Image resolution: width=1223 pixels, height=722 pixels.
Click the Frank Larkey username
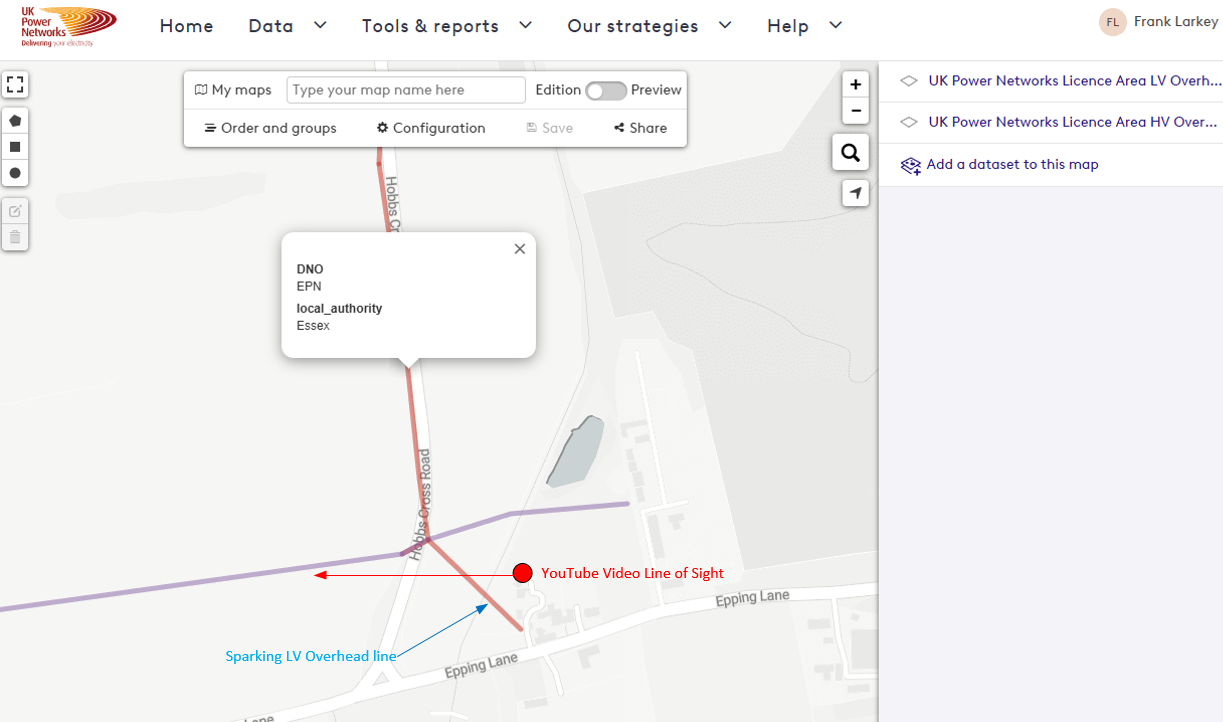[x=1176, y=21]
